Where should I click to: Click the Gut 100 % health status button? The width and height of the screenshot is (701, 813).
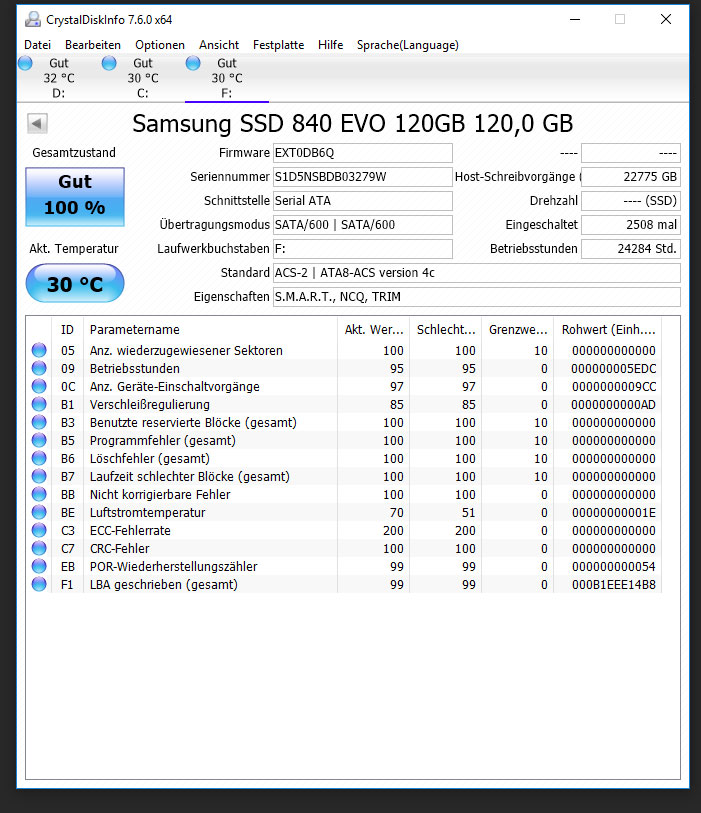click(75, 197)
